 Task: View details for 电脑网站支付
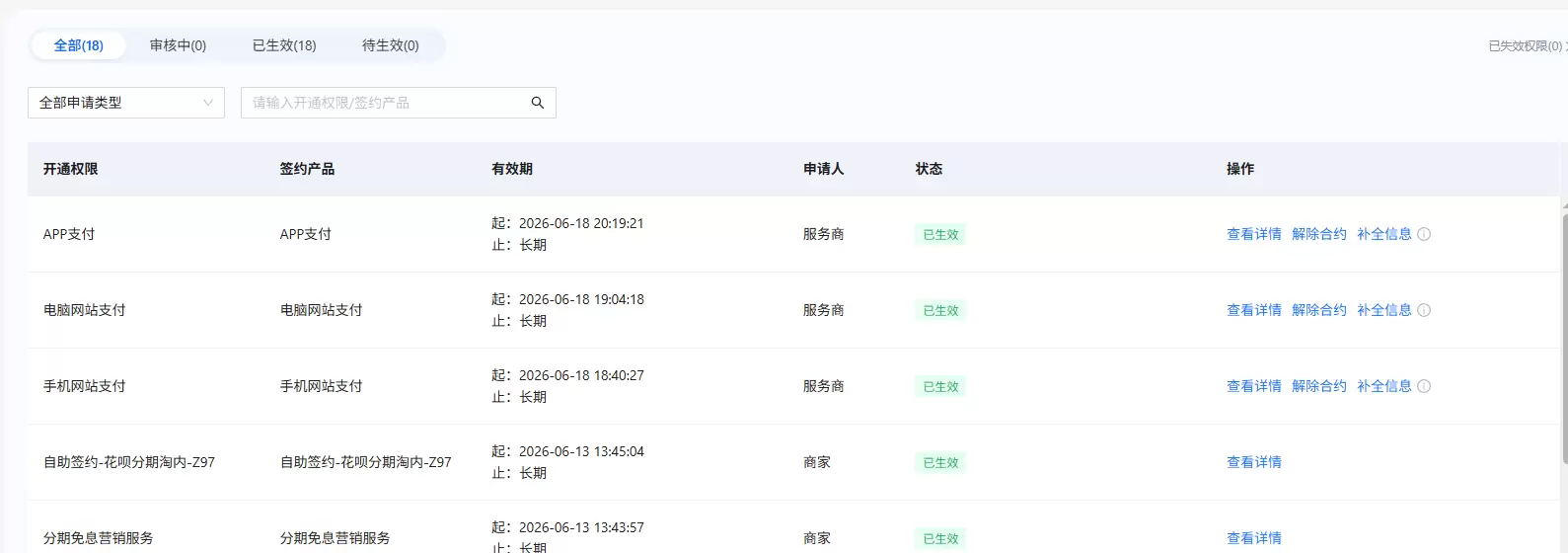(x=1254, y=310)
